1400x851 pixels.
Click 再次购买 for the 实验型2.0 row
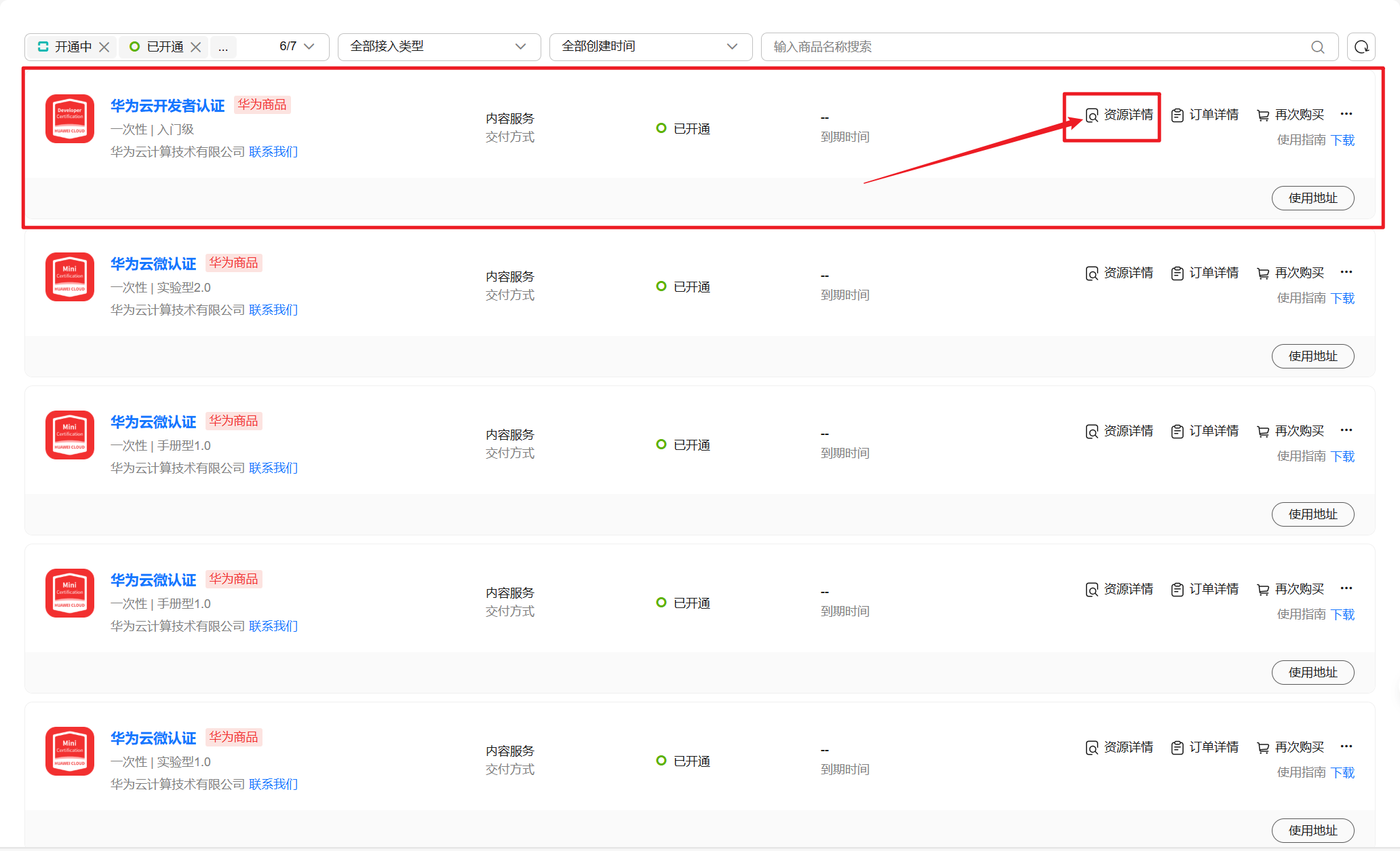pyautogui.click(x=1290, y=273)
